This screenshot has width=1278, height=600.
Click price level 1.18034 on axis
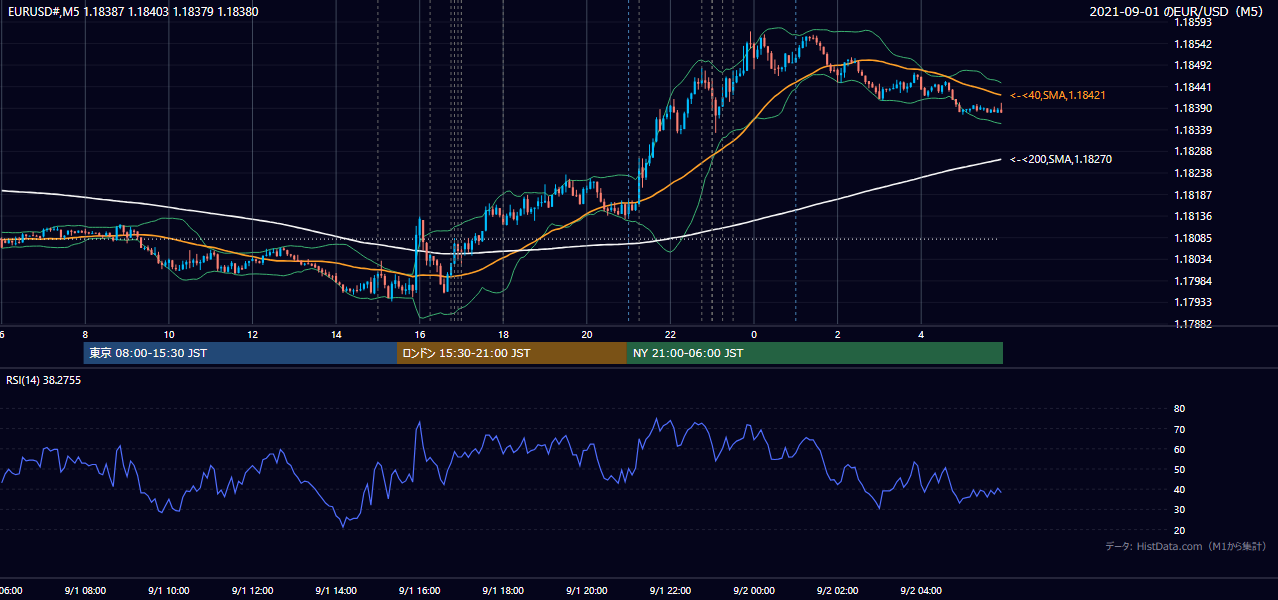pos(1193,259)
